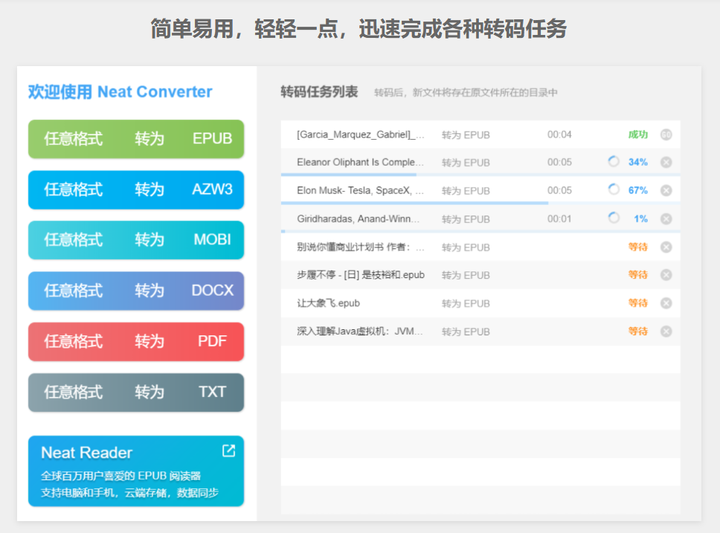Click the Elon Musk task progress bar
The width and height of the screenshot is (720, 533).
[414, 203]
